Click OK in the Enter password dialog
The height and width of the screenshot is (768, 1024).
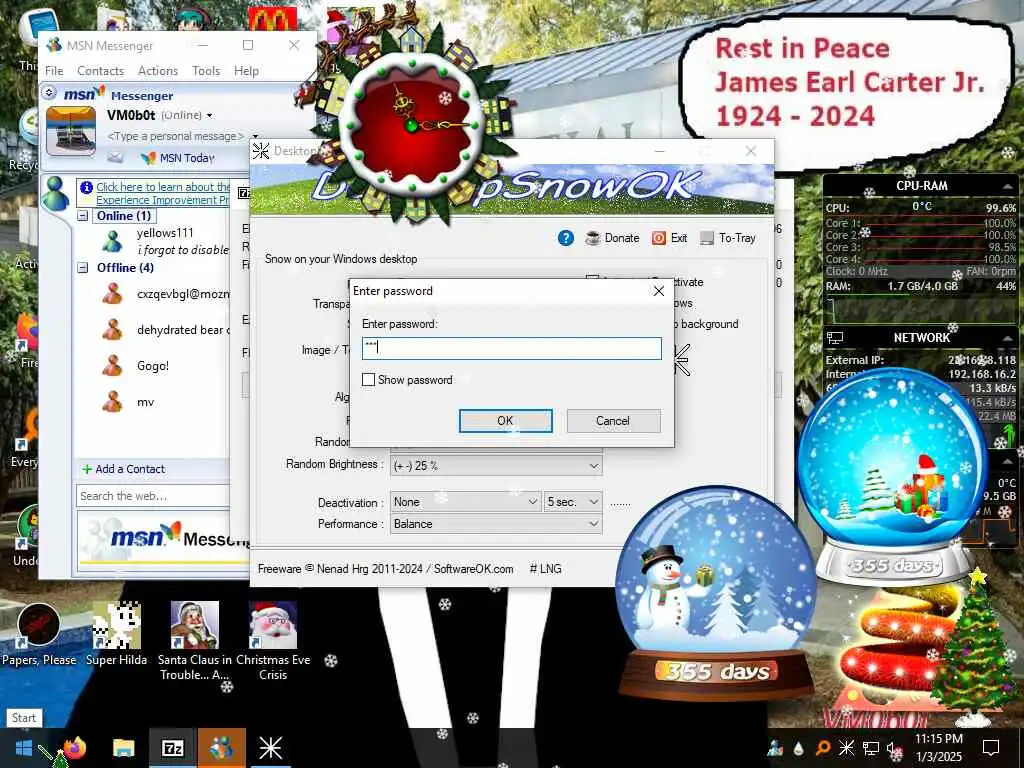point(505,421)
